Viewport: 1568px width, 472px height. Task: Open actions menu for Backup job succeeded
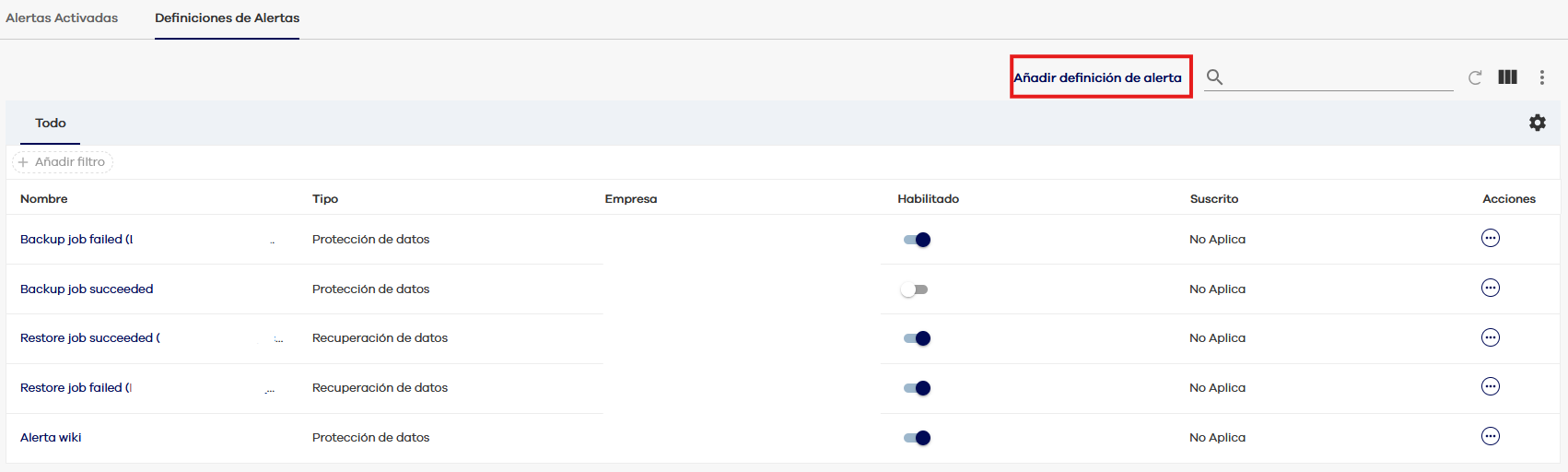pos(1490,289)
